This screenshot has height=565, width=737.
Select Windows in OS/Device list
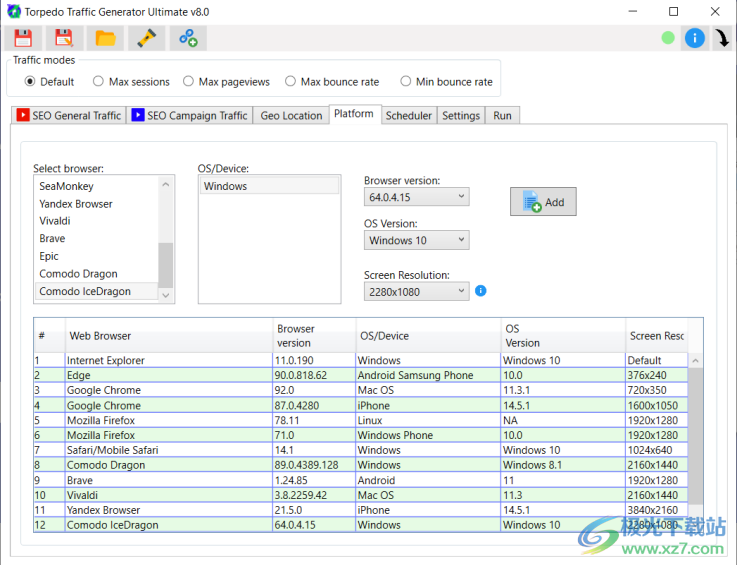[x=269, y=186]
